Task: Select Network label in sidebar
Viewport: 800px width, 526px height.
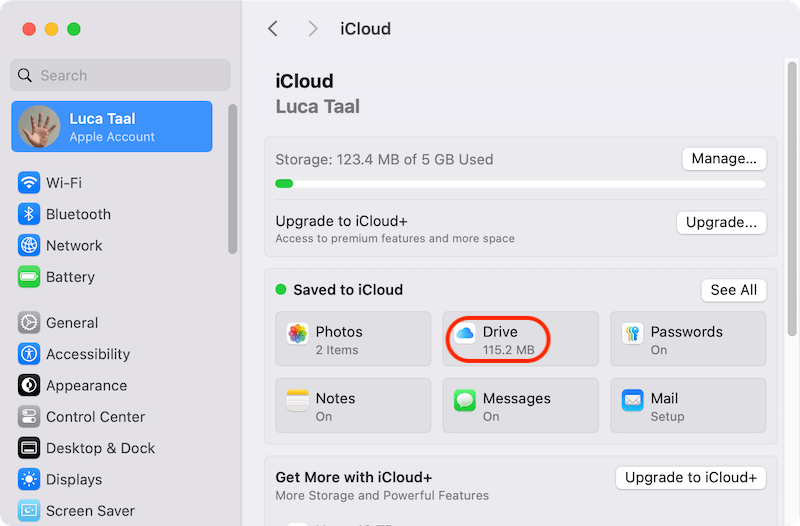Action: pyautogui.click(x=74, y=245)
